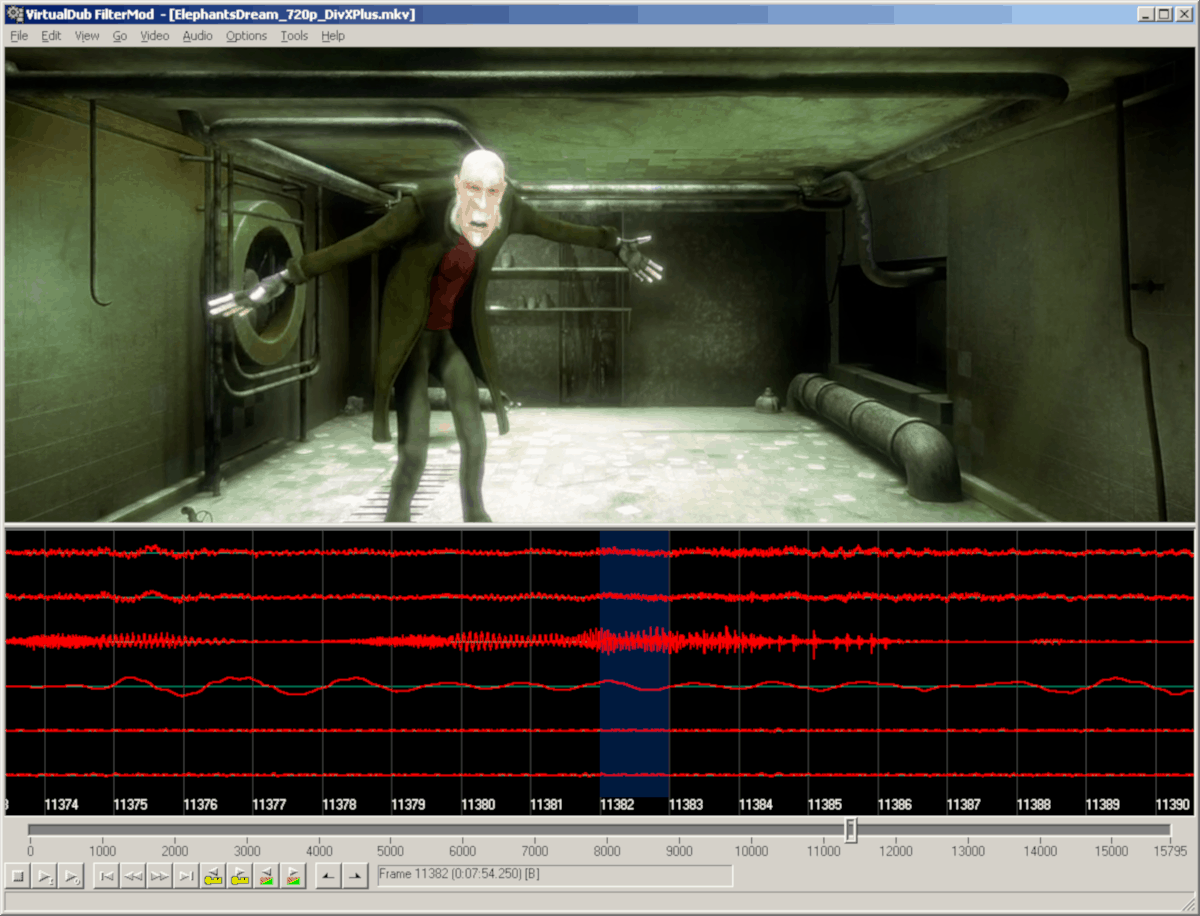
Task: Play the input video preview
Action: (45, 877)
